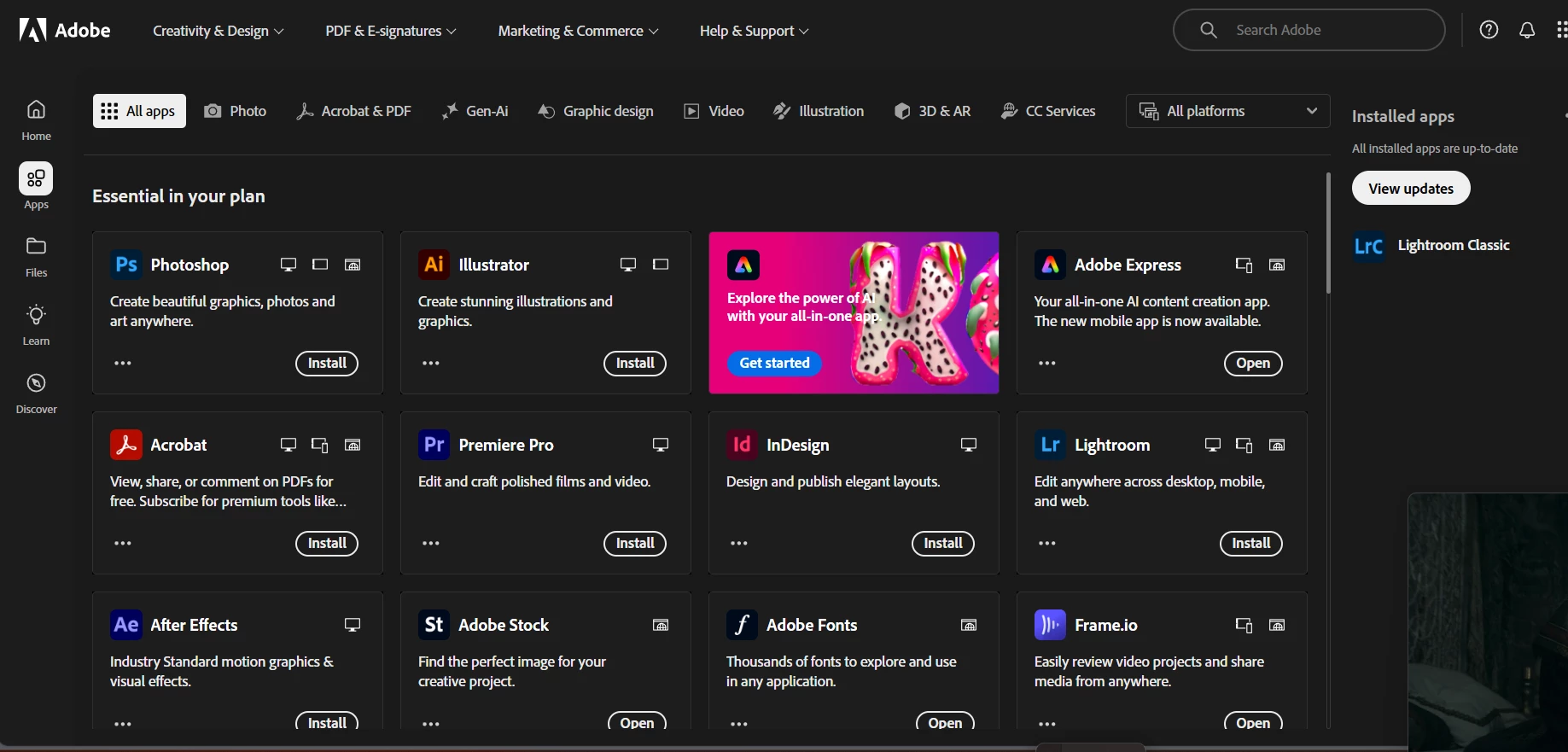This screenshot has height=752, width=1568.
Task: Click the Adobe Fonts f icon
Action: click(x=742, y=625)
